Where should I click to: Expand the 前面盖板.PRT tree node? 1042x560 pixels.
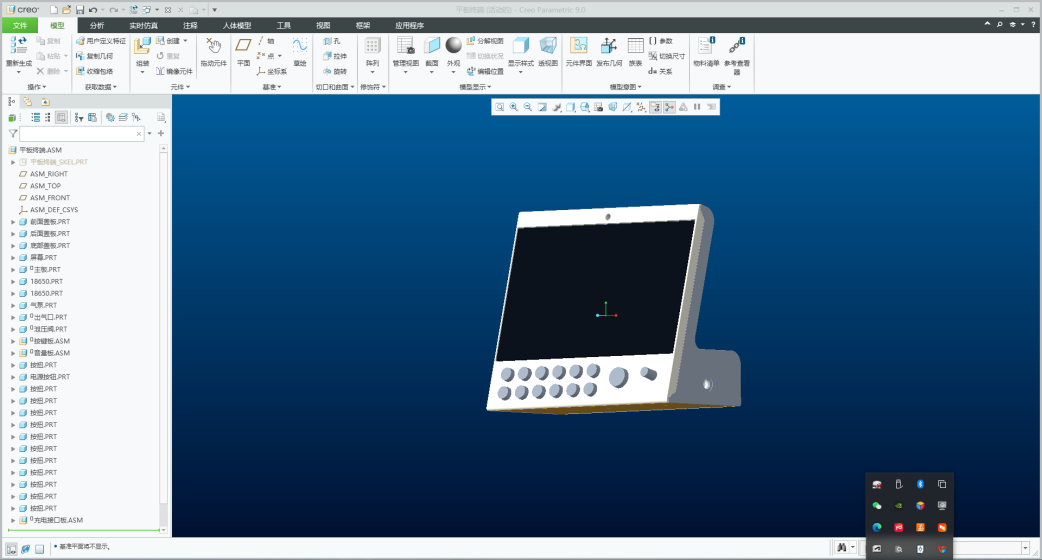[x=13, y=222]
